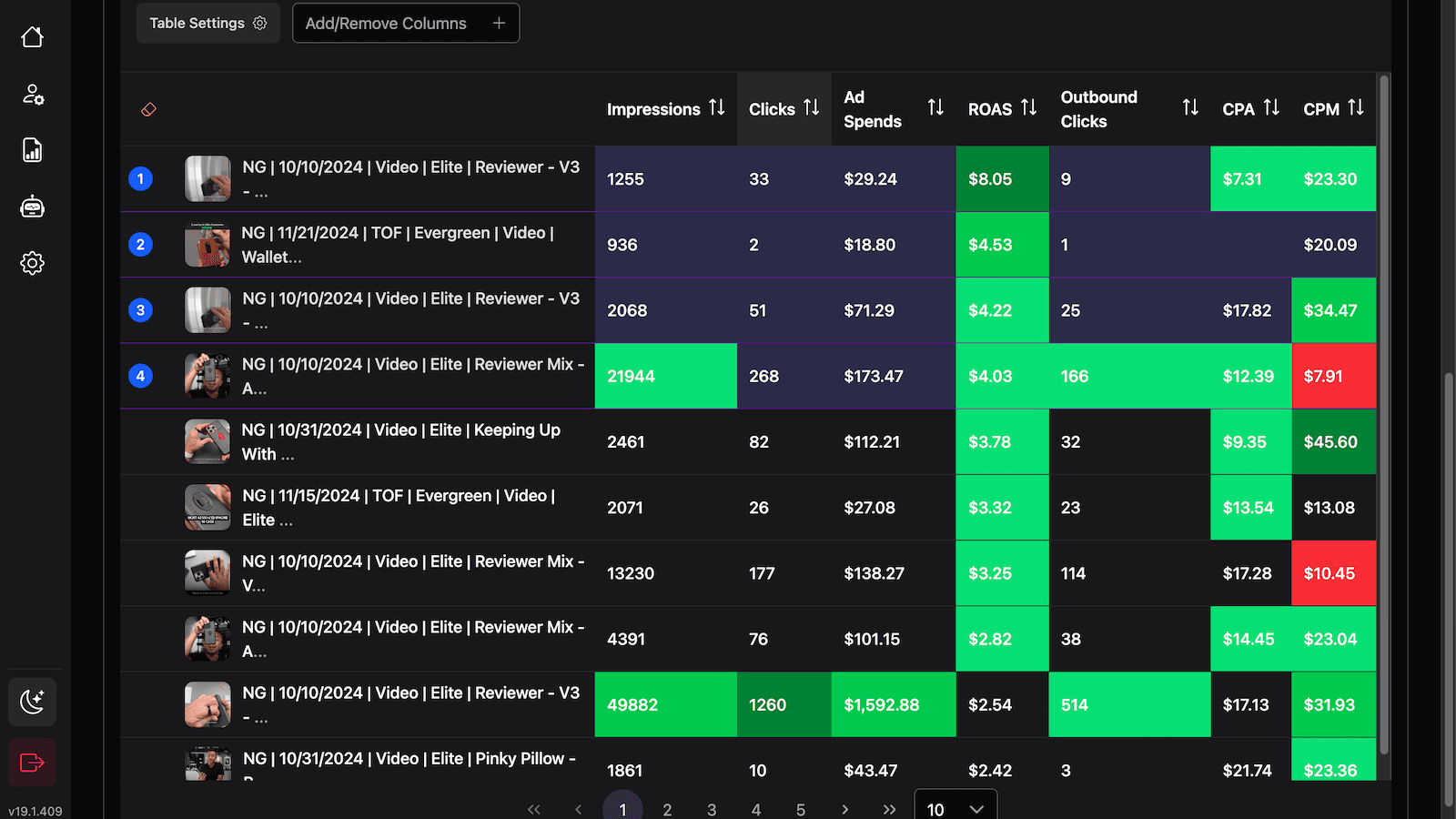Go to page 3 of the table
Viewport: 1456px width, 819px height.
[712, 808]
